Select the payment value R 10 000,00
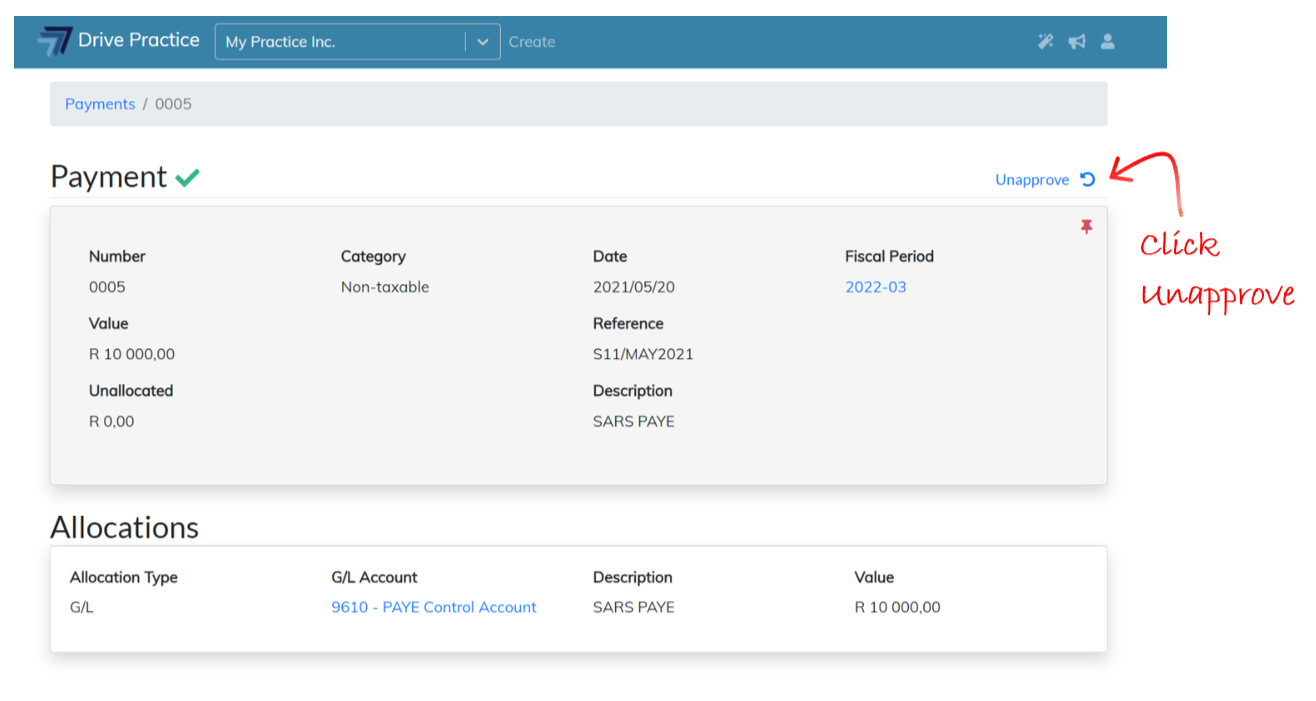 click(x=132, y=354)
